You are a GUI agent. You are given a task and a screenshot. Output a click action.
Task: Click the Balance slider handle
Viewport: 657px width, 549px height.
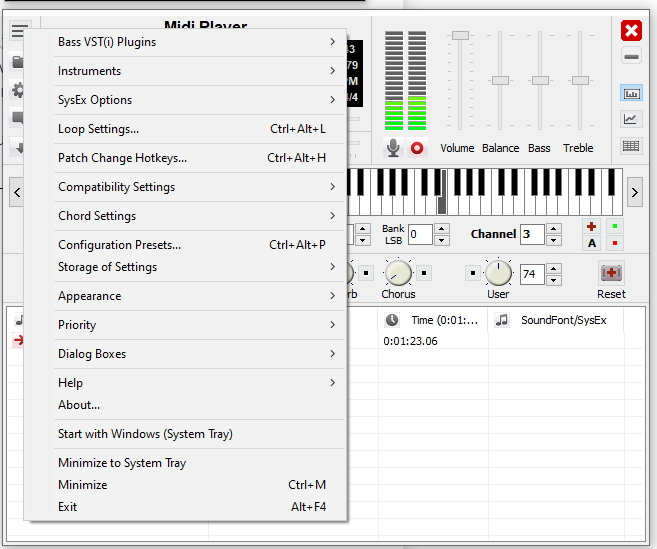point(500,80)
